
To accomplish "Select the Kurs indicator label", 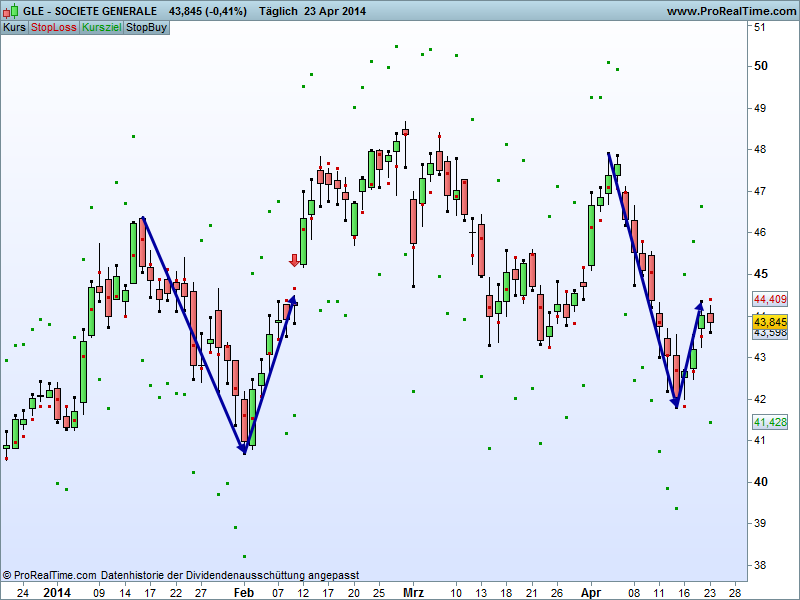I will point(14,28).
